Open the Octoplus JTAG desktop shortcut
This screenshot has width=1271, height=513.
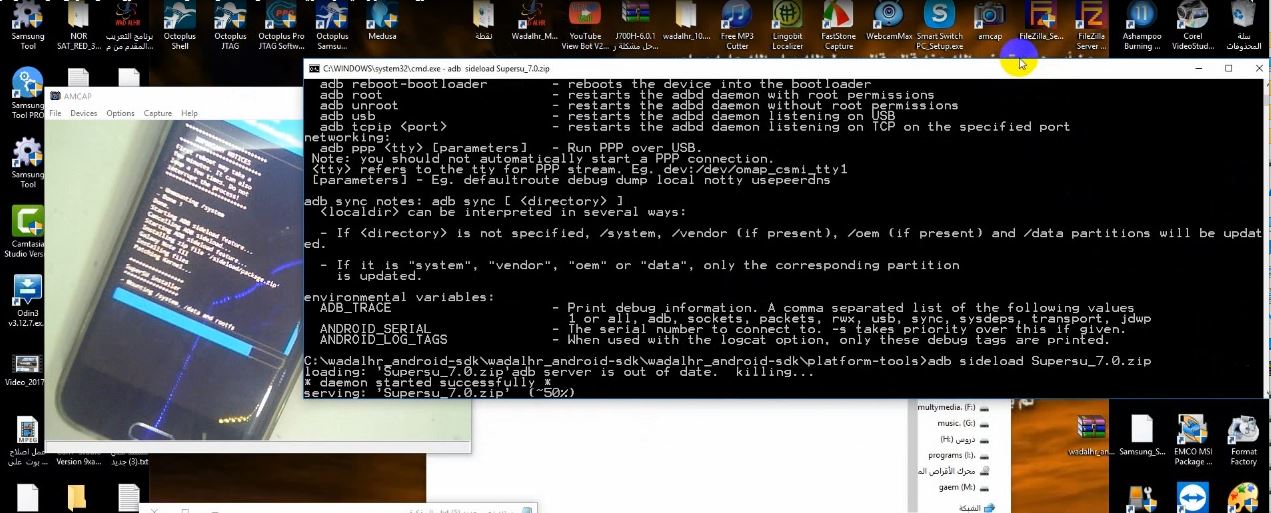(231, 26)
